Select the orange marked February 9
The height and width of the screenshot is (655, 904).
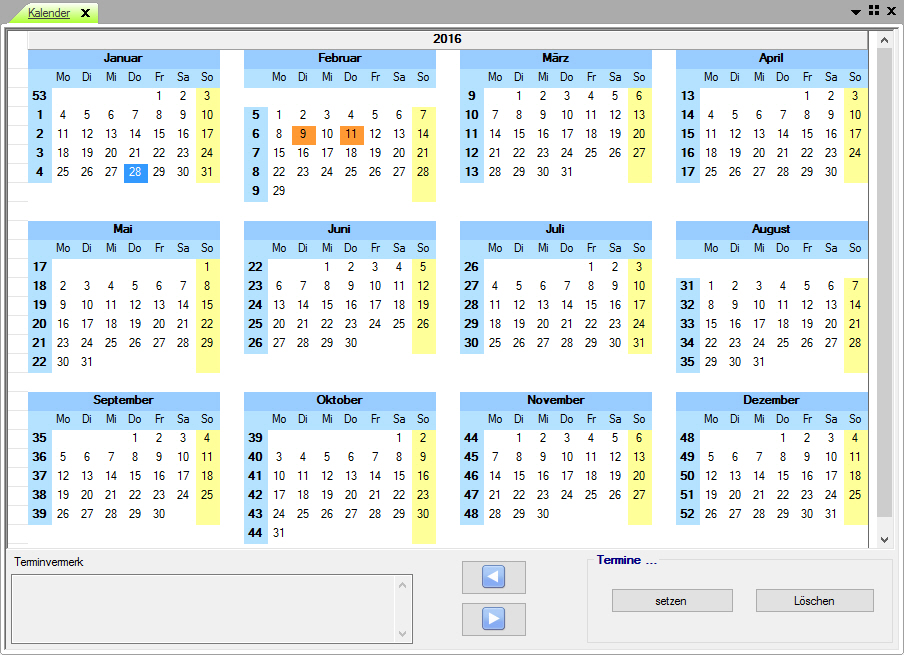tap(303, 134)
